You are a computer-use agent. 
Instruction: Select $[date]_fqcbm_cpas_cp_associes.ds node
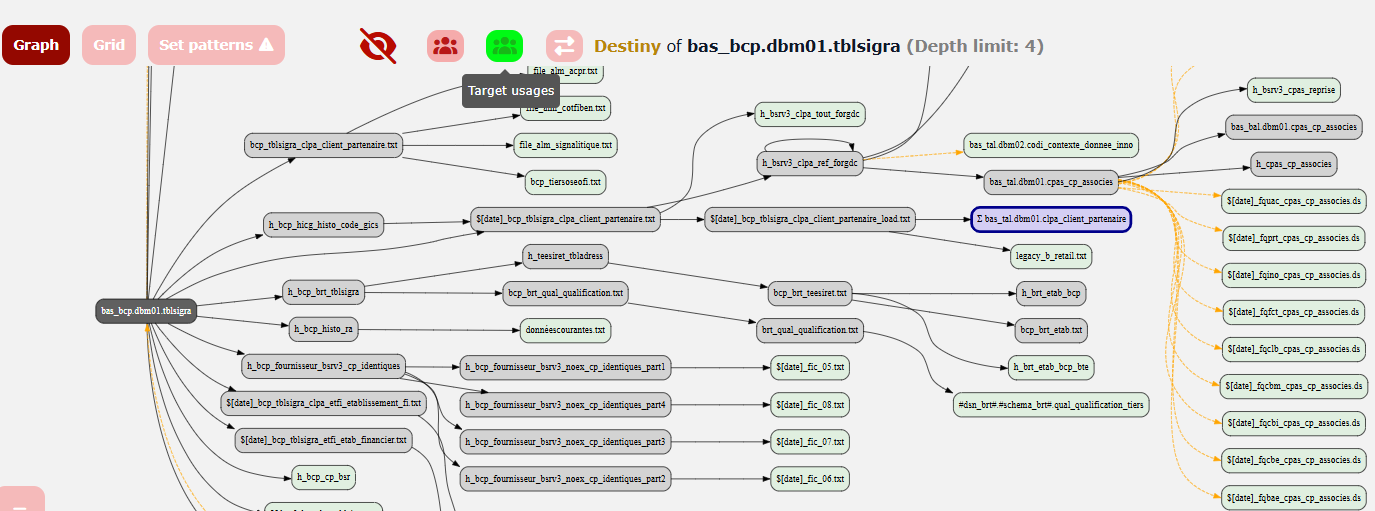coord(1294,386)
